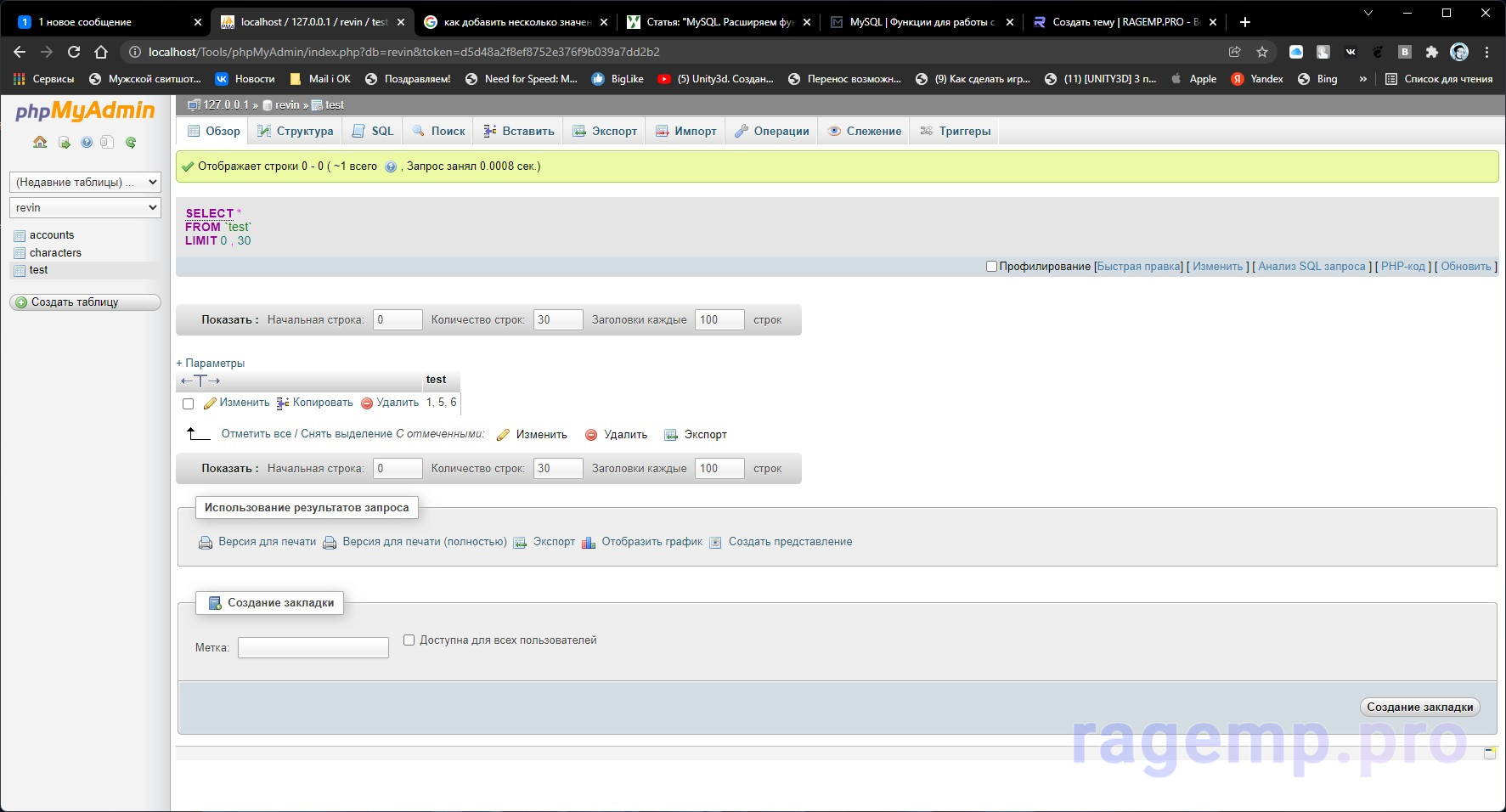This screenshot has width=1506, height=812.
Task: Open the SQL tab
Action: click(x=373, y=132)
